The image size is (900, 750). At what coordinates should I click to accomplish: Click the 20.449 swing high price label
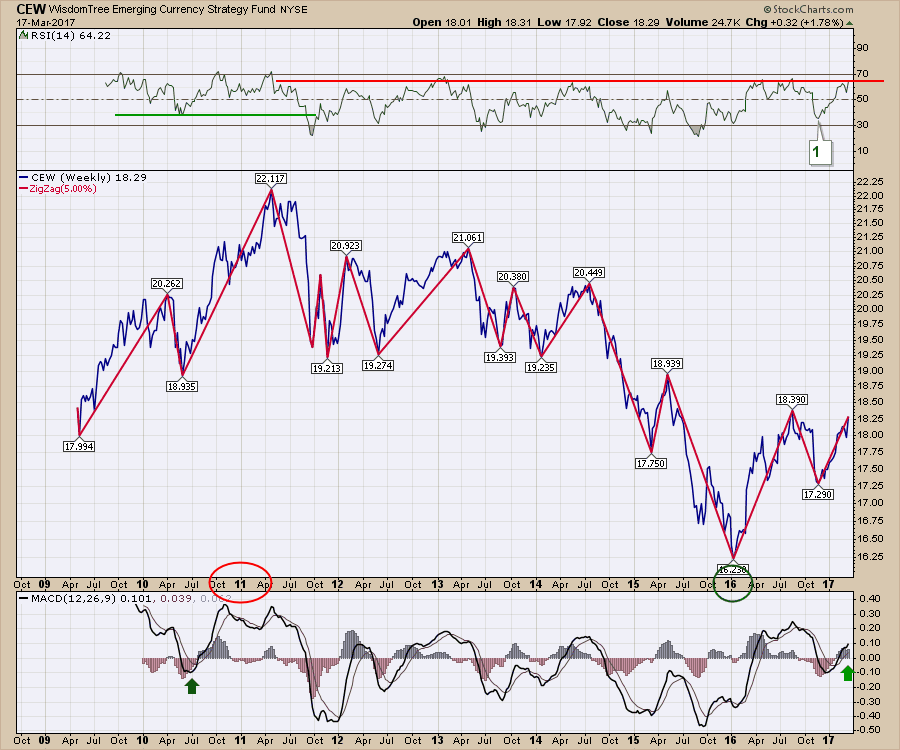click(x=588, y=273)
